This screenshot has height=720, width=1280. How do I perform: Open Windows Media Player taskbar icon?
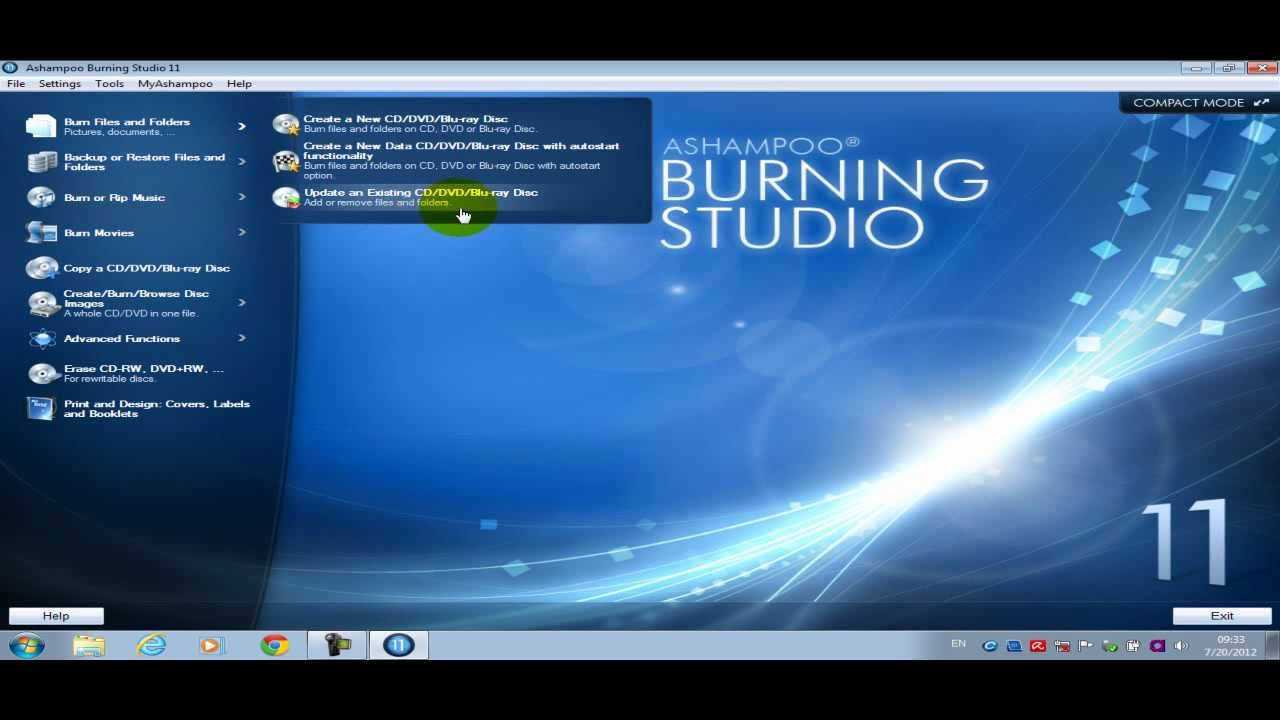212,645
